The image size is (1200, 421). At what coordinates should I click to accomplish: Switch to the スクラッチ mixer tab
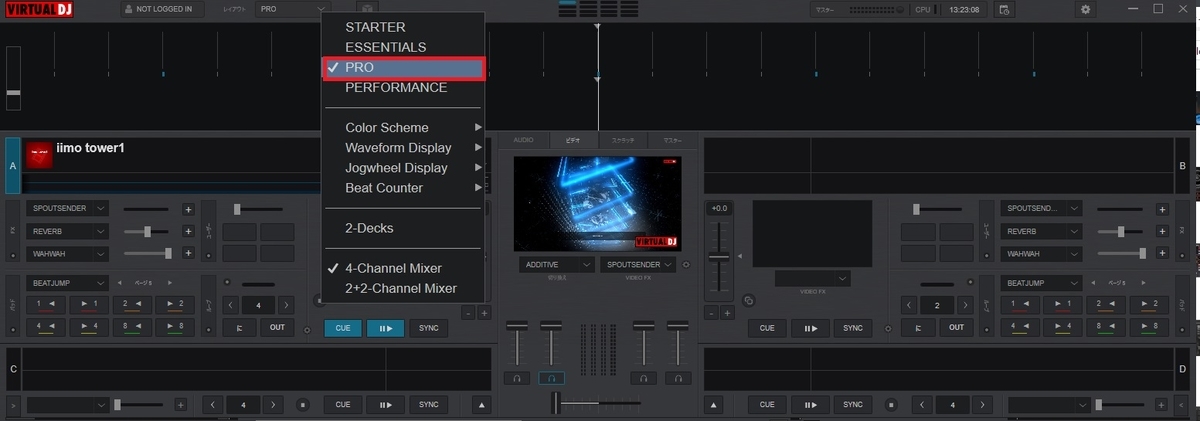click(623, 140)
